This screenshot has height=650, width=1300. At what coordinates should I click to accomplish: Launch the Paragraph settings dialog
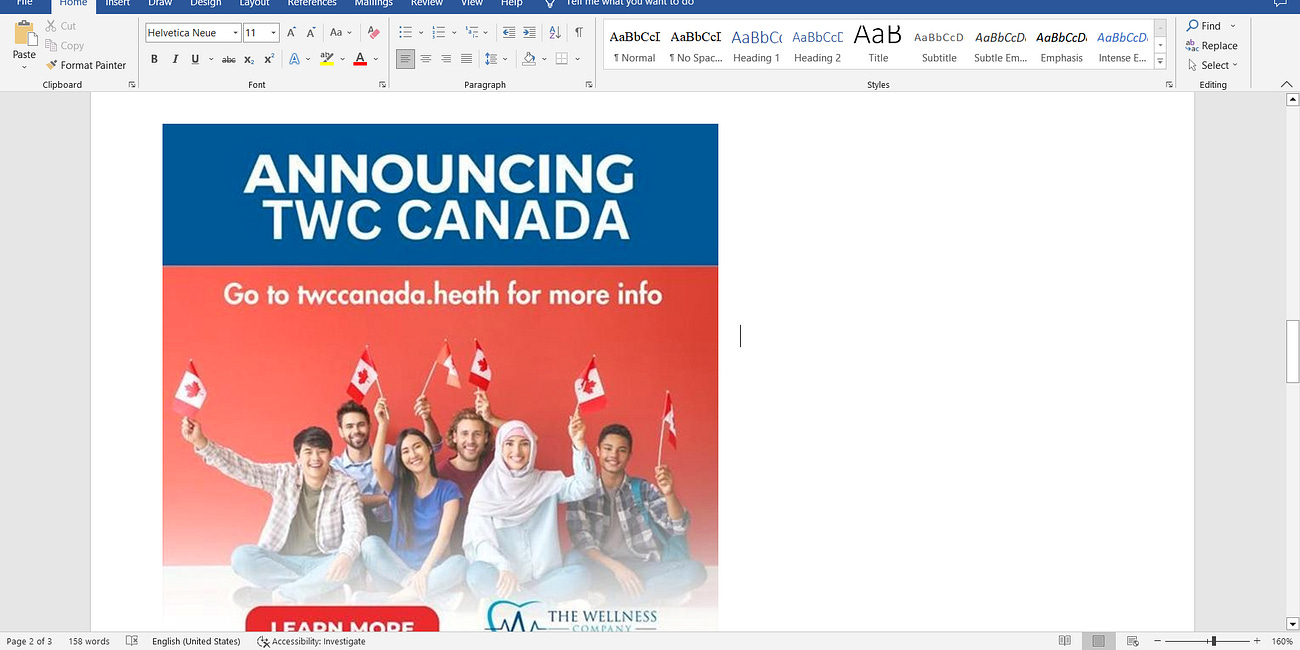coord(587,85)
